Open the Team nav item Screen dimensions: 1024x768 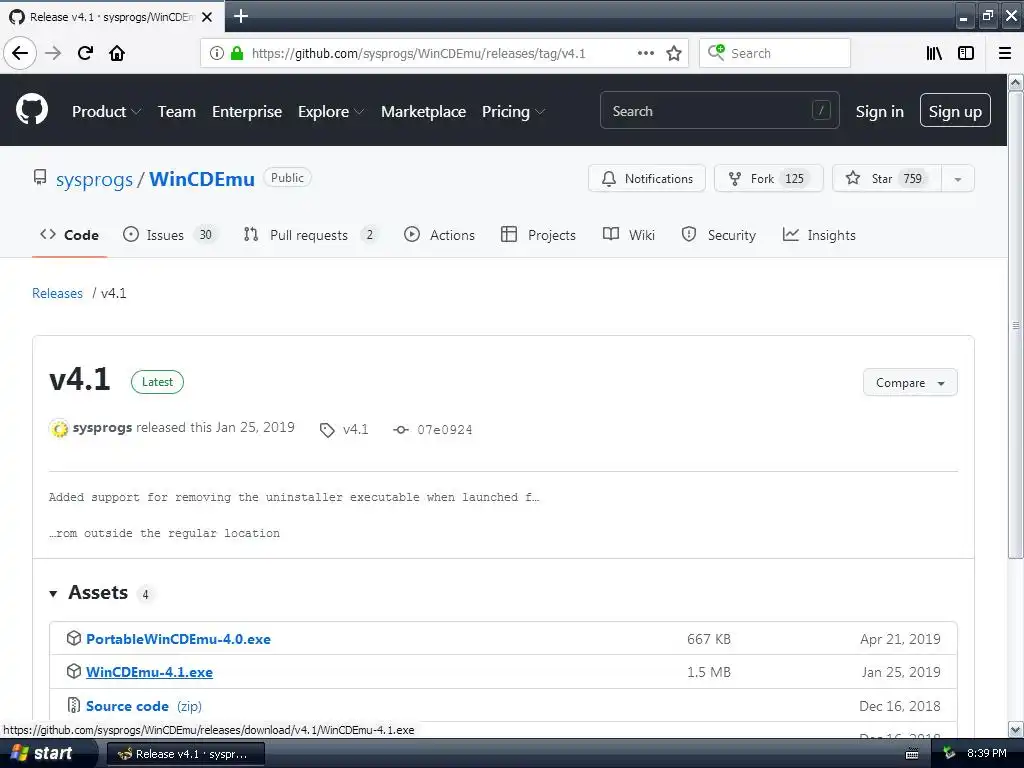tap(176, 112)
